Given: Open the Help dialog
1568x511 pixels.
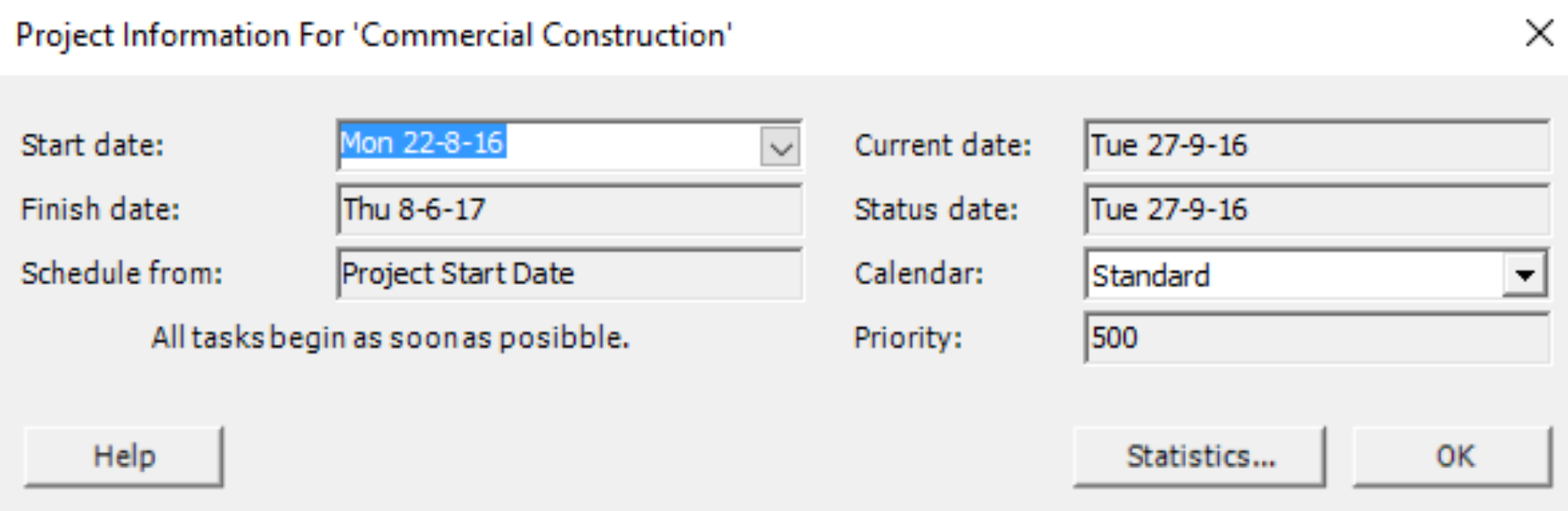Looking at the screenshot, I should point(124,455).
